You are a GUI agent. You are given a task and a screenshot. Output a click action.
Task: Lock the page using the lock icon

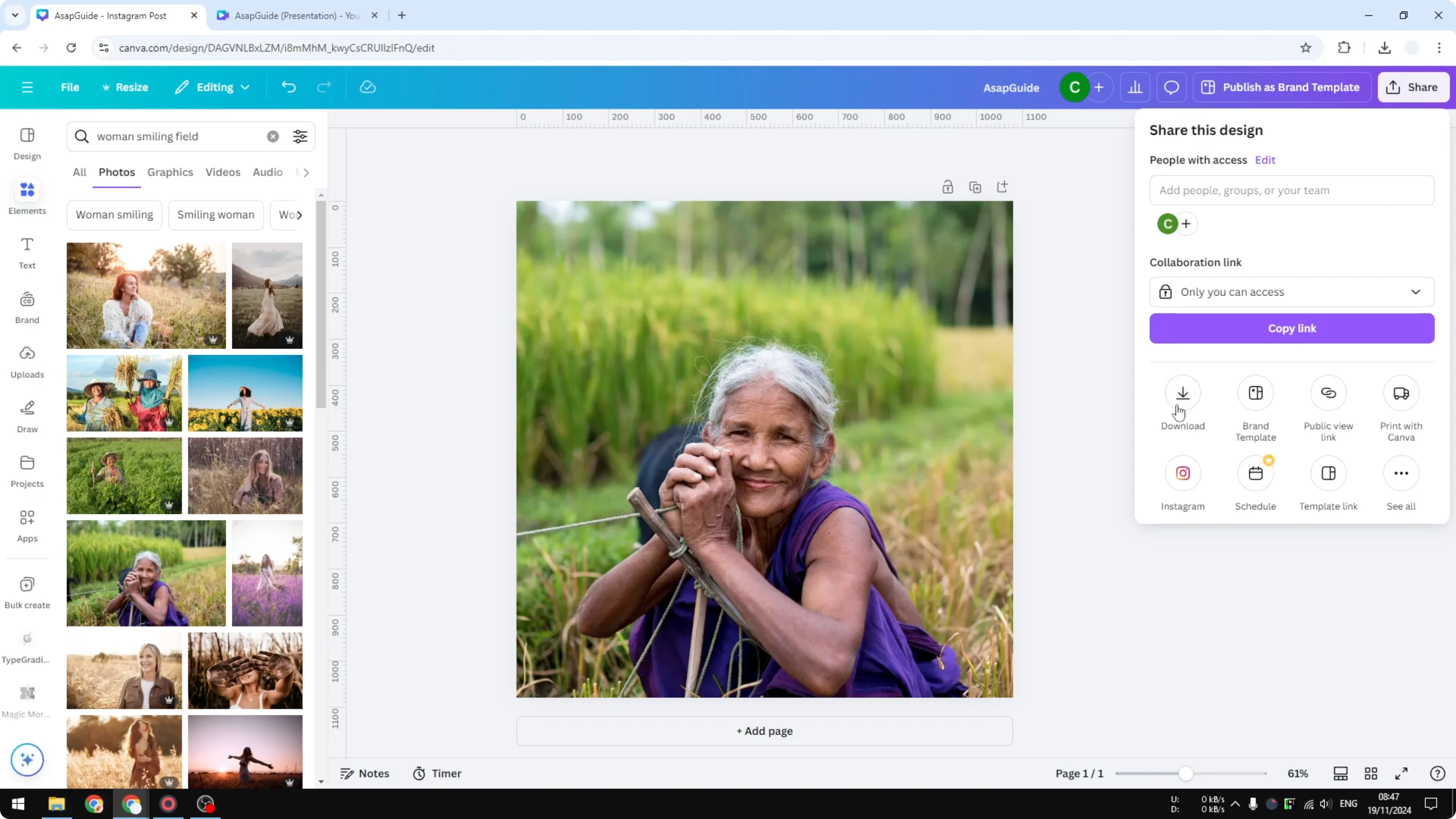pos(948,187)
